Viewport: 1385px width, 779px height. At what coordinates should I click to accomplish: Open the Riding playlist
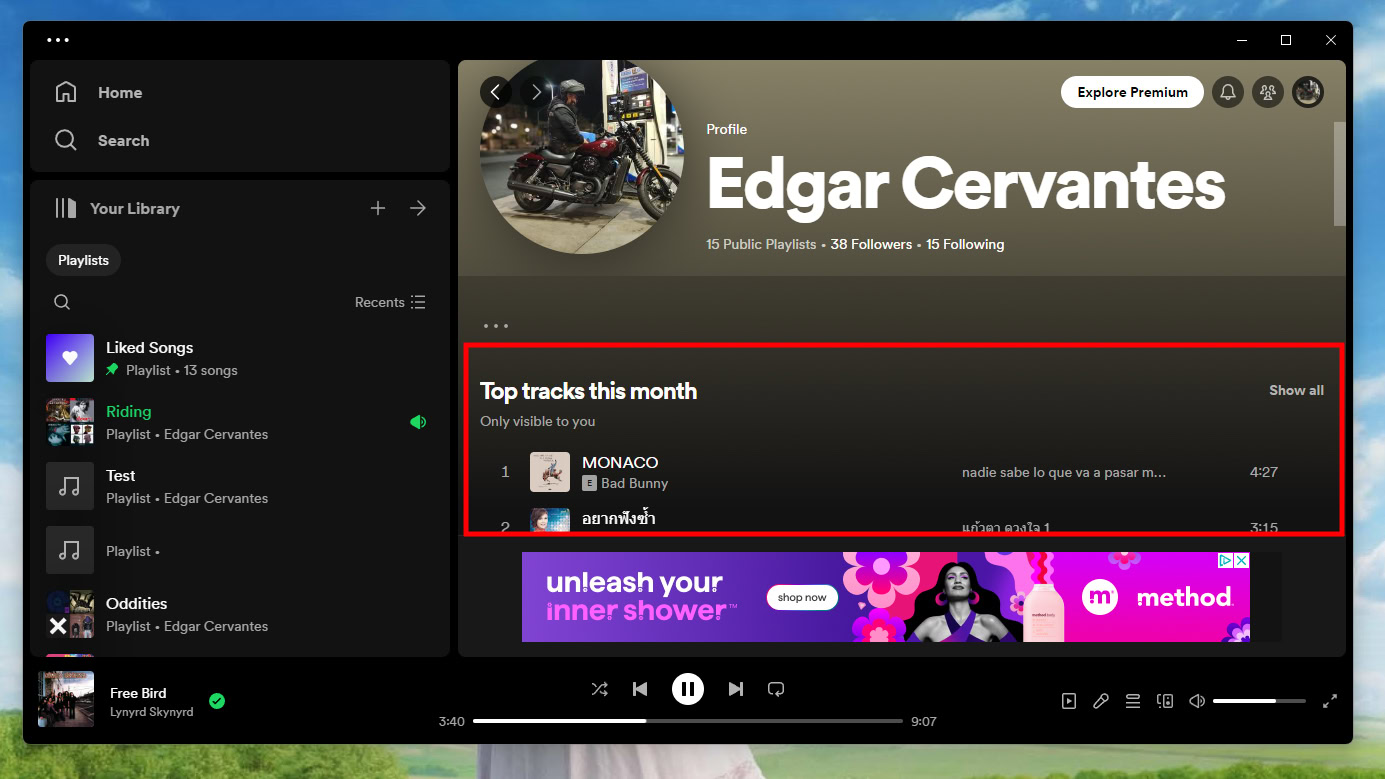(x=240, y=422)
